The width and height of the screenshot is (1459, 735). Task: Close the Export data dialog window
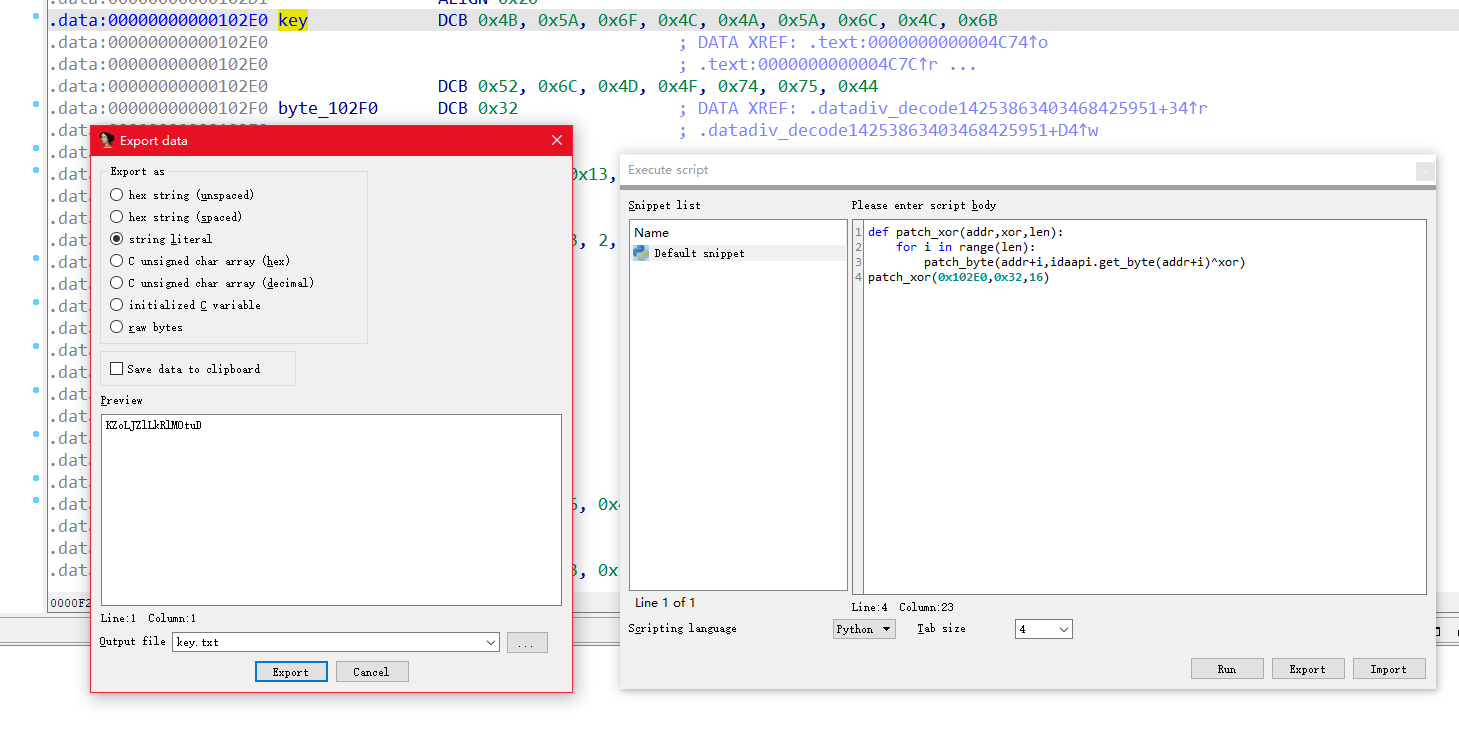click(557, 141)
